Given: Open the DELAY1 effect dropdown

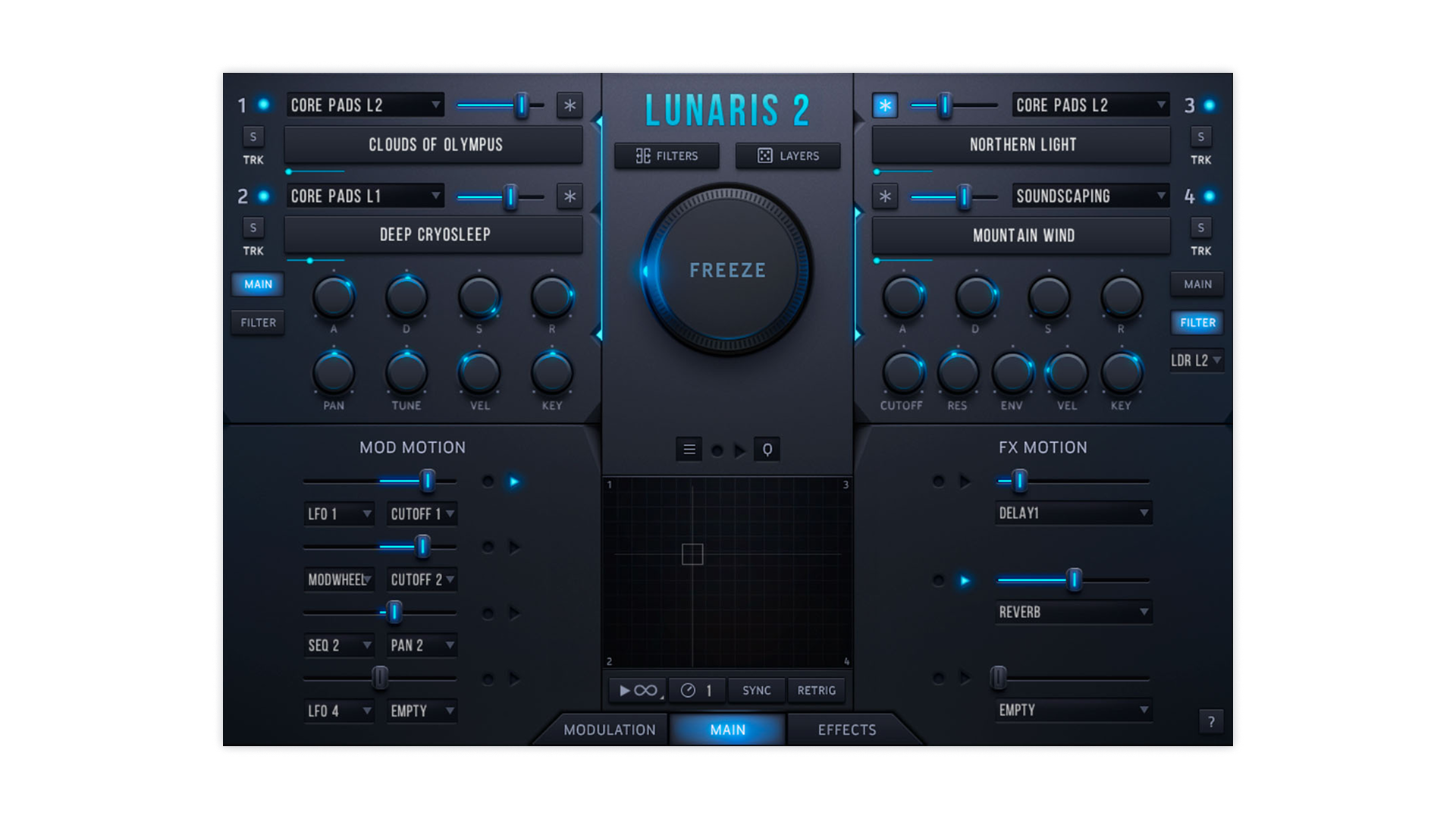Looking at the screenshot, I should pyautogui.click(x=1073, y=513).
